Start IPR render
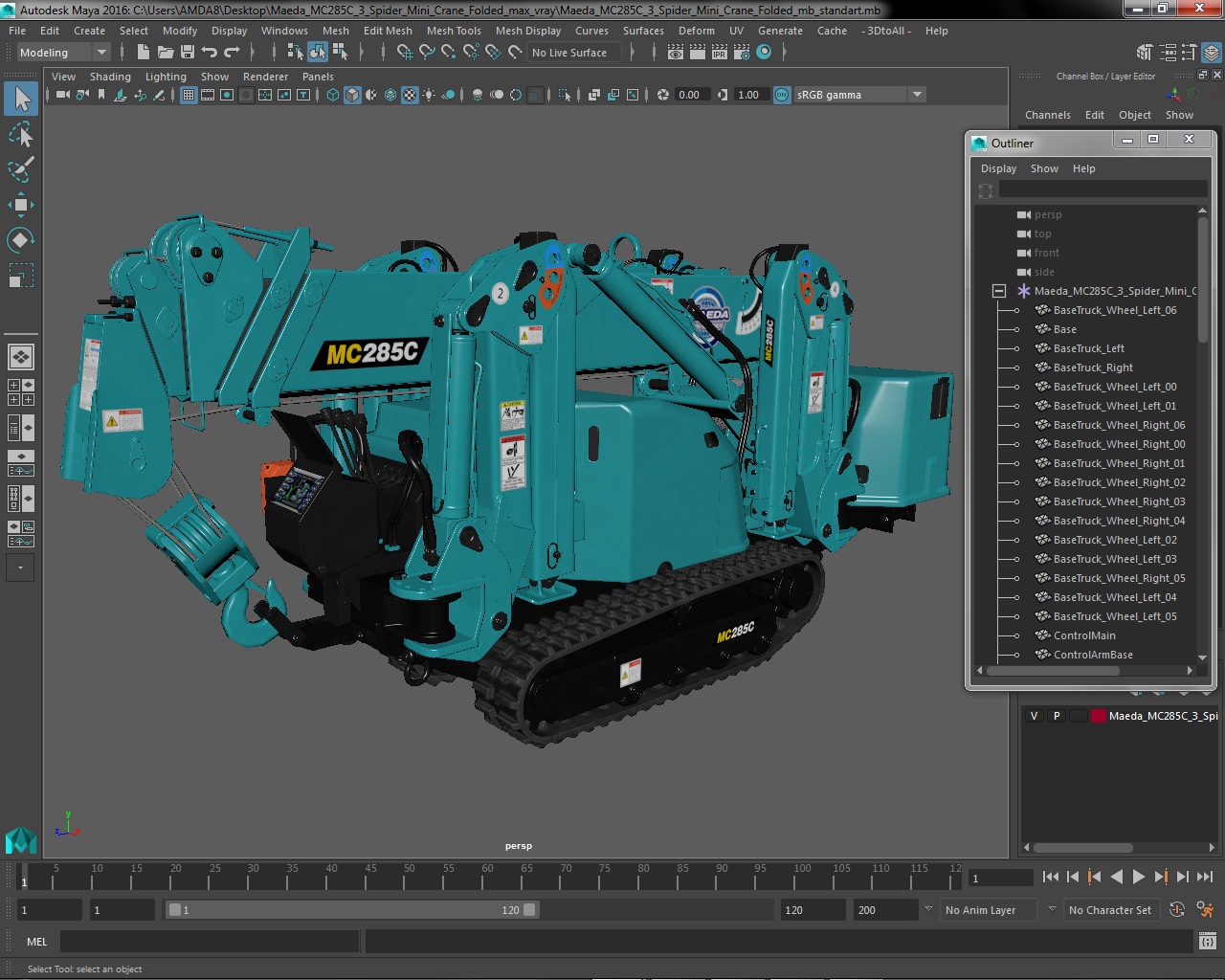This screenshot has width=1225, height=980. tap(720, 53)
